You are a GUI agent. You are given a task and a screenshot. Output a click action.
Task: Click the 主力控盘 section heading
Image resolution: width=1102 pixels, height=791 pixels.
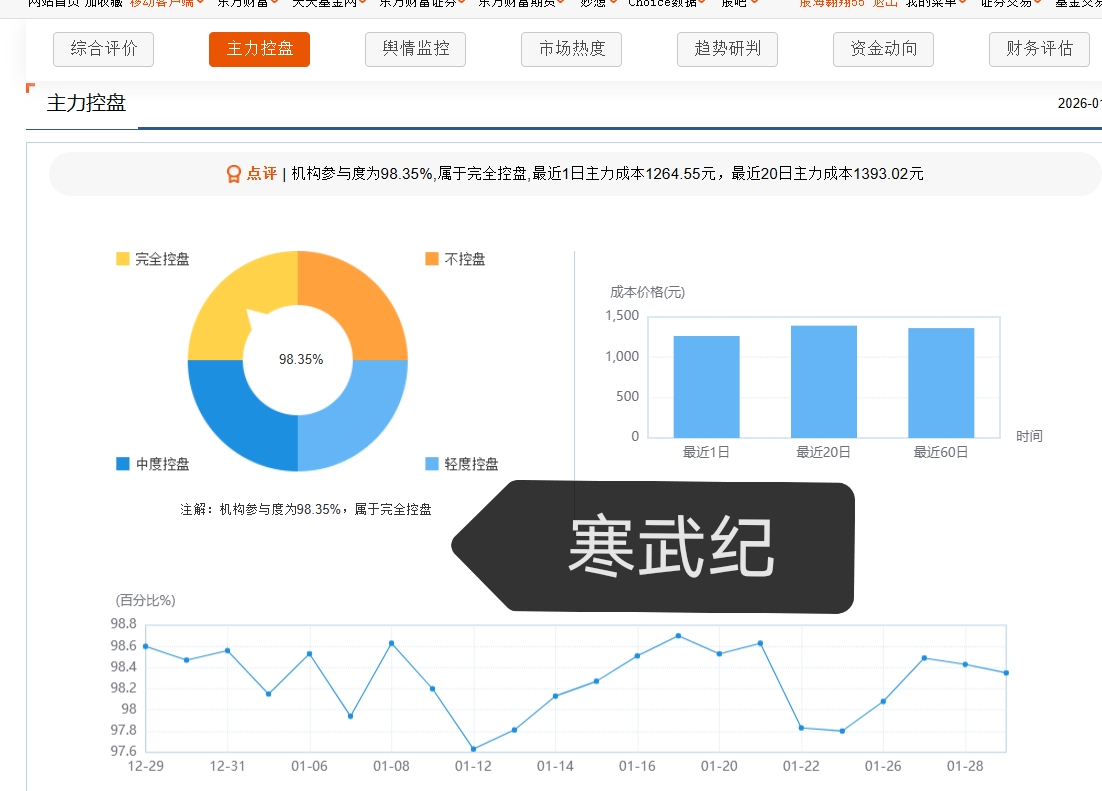86,103
